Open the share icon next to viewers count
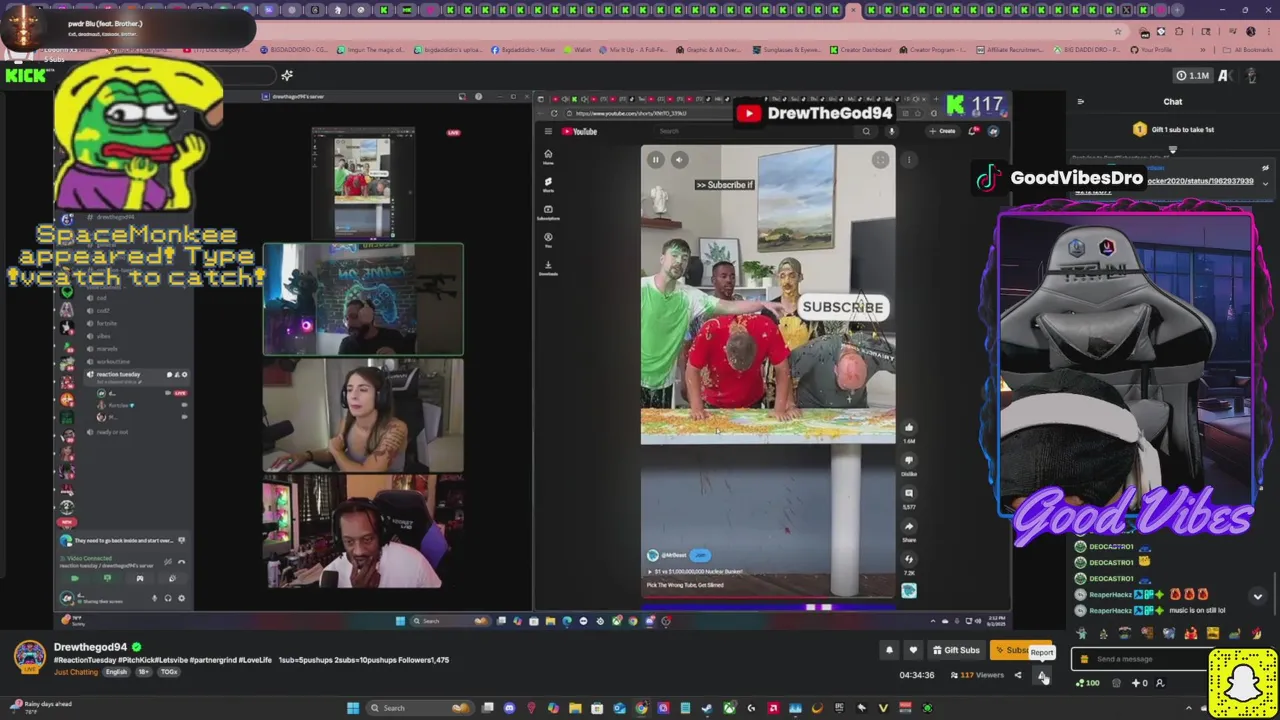Image resolution: width=1280 pixels, height=720 pixels. tap(1018, 675)
